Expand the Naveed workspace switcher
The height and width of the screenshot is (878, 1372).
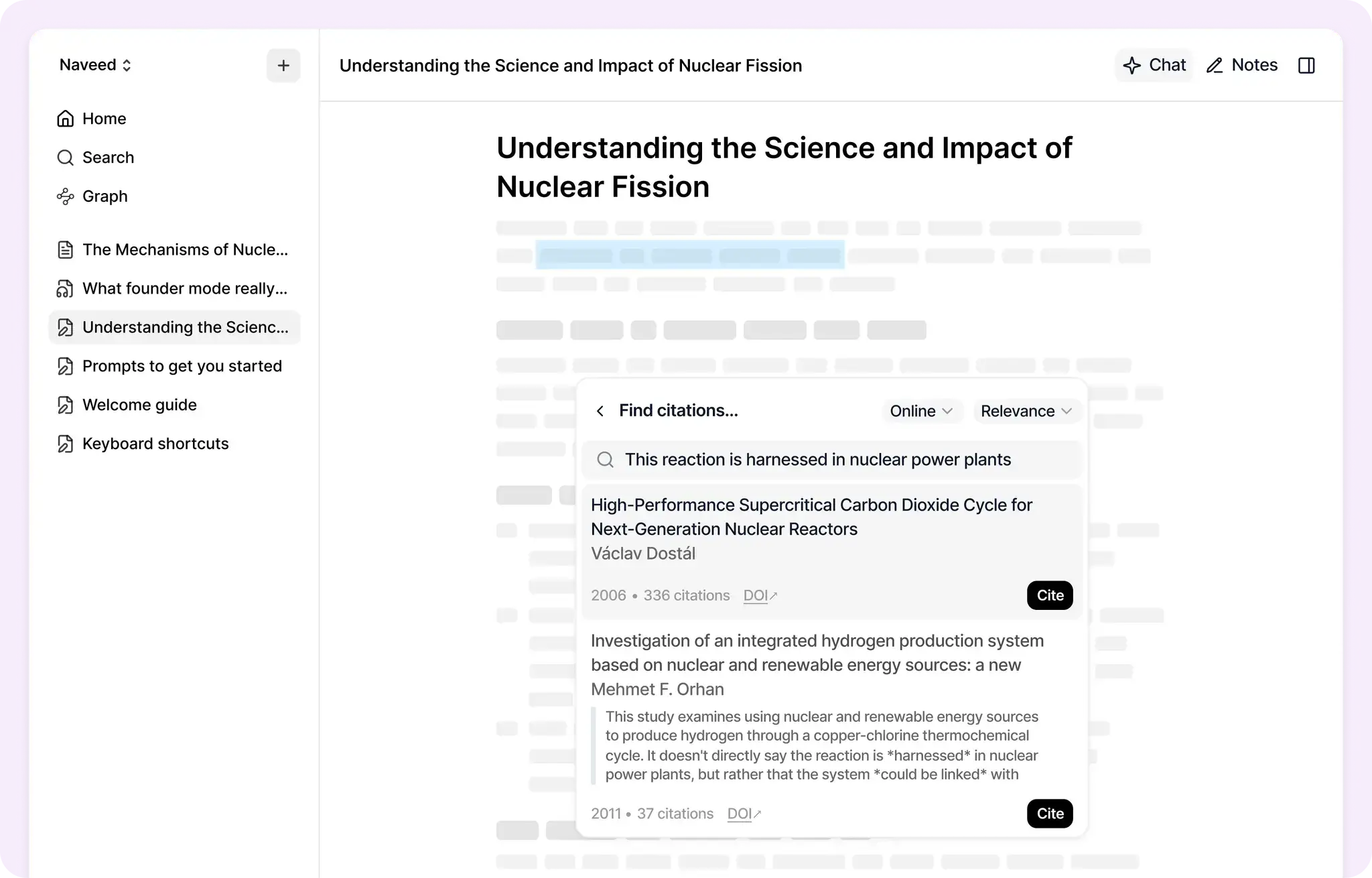95,65
